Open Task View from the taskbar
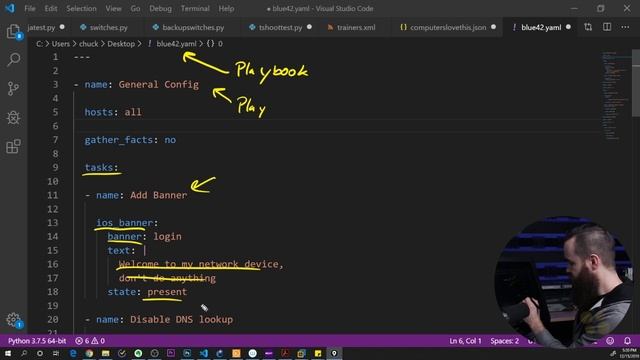Screen dimensions: 640x360 click(56, 353)
